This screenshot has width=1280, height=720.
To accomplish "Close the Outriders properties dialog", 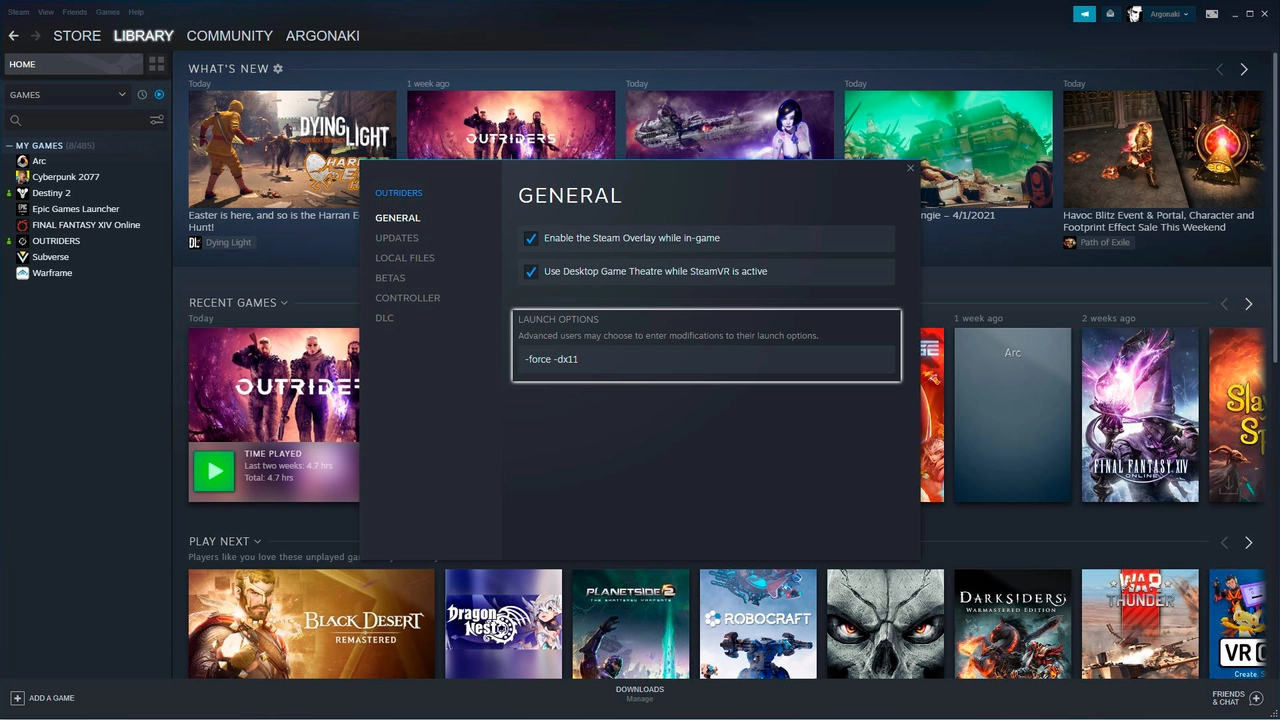I will pos(910,168).
